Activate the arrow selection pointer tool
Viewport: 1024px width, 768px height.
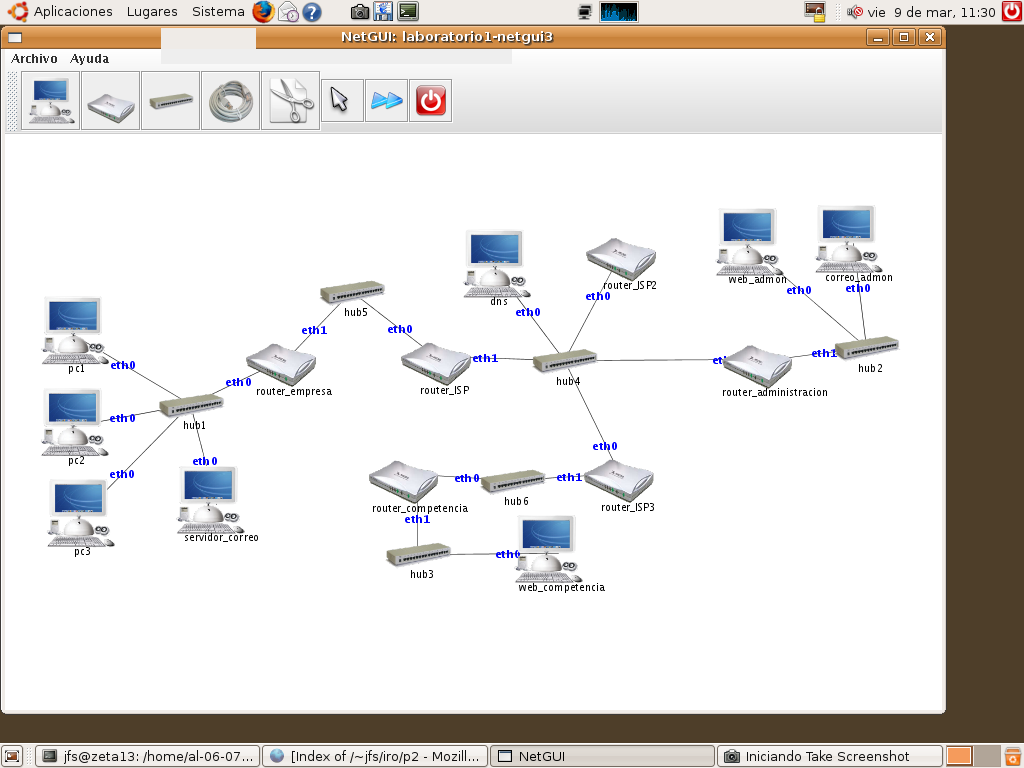tap(341, 100)
